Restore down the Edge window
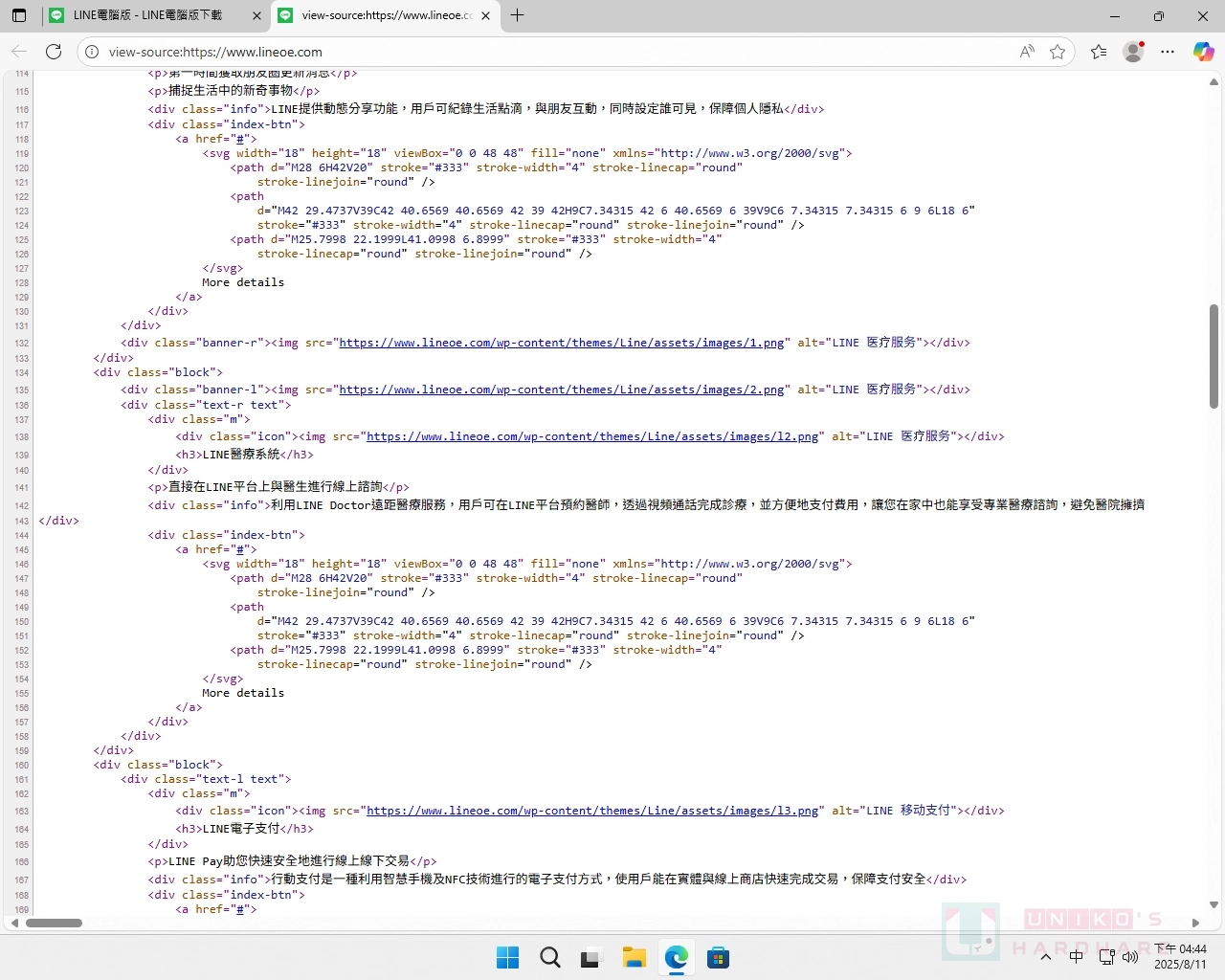 [1159, 15]
